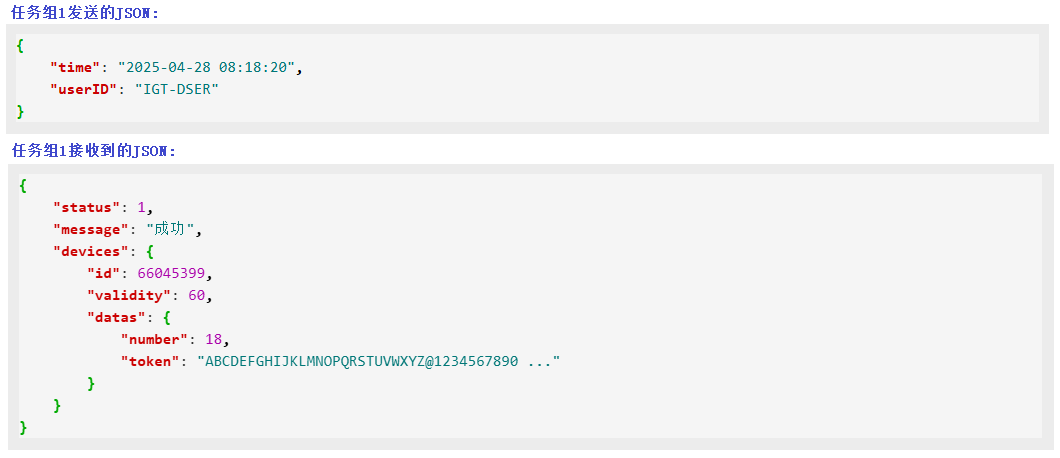Click the "id" key under devices
This screenshot has height=458, width=1060.
tap(104, 273)
